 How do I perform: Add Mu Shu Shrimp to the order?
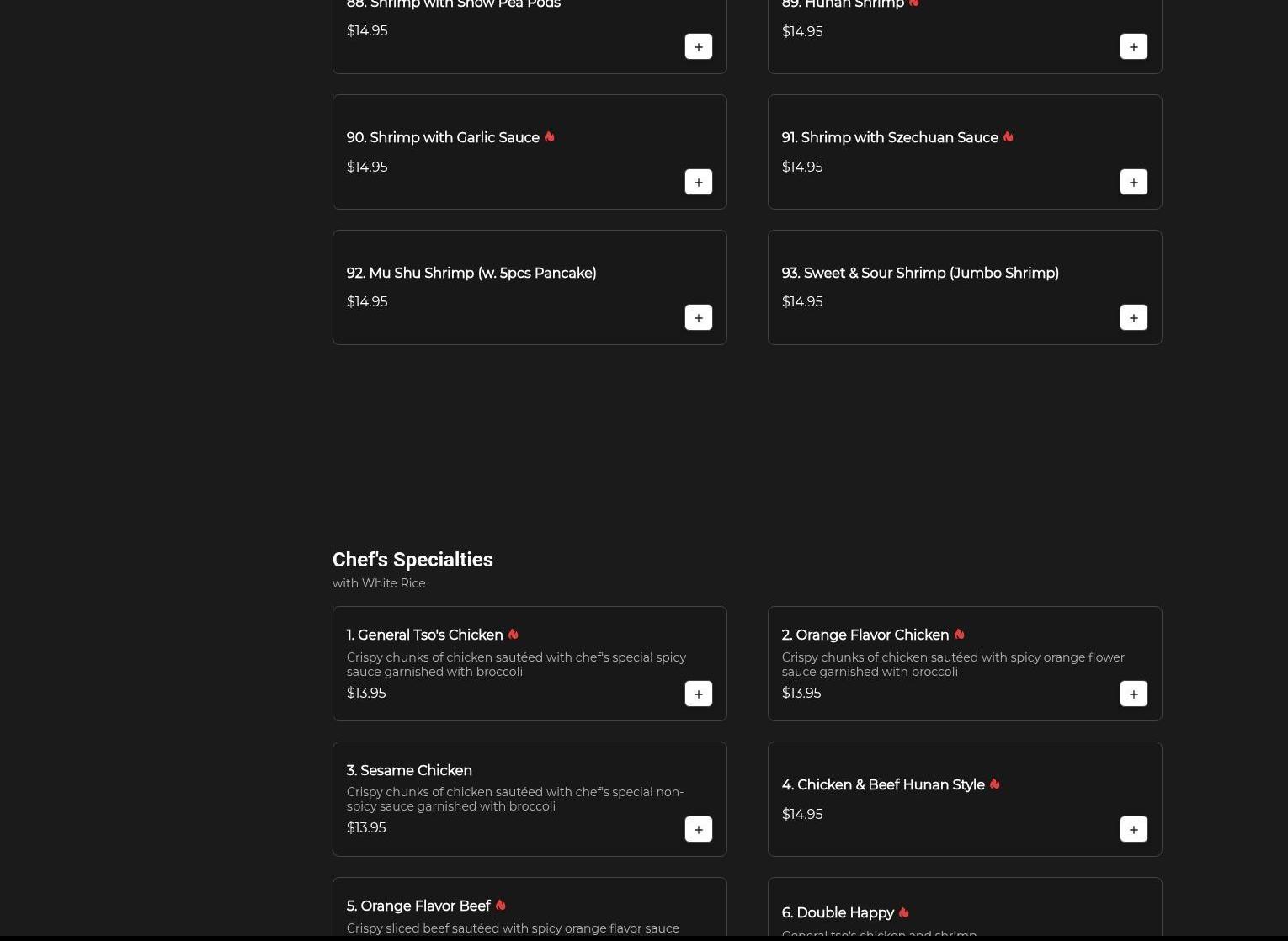(698, 318)
